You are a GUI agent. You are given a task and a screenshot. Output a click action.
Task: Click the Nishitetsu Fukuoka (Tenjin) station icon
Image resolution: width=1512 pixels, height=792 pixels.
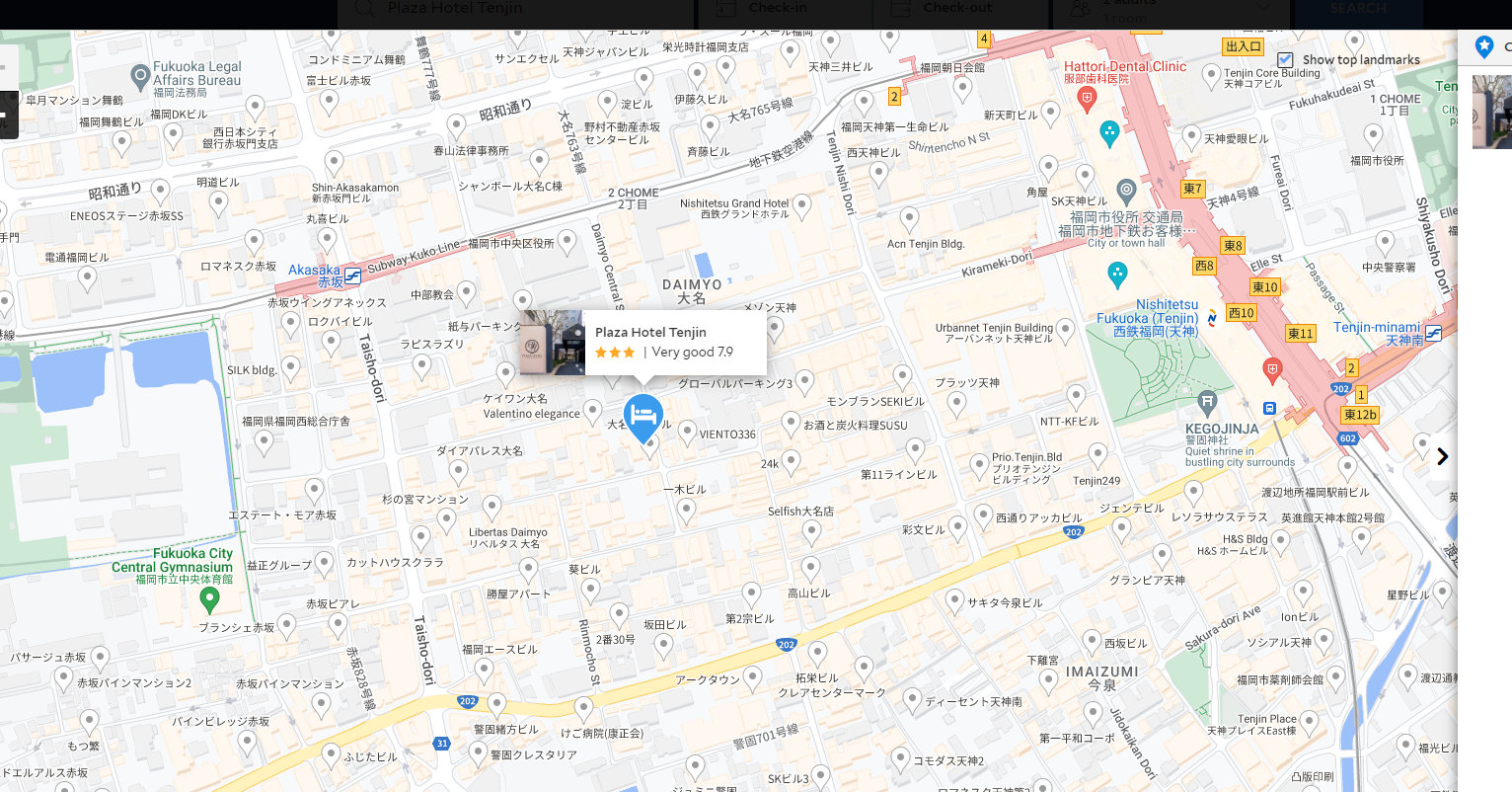pos(1212,318)
